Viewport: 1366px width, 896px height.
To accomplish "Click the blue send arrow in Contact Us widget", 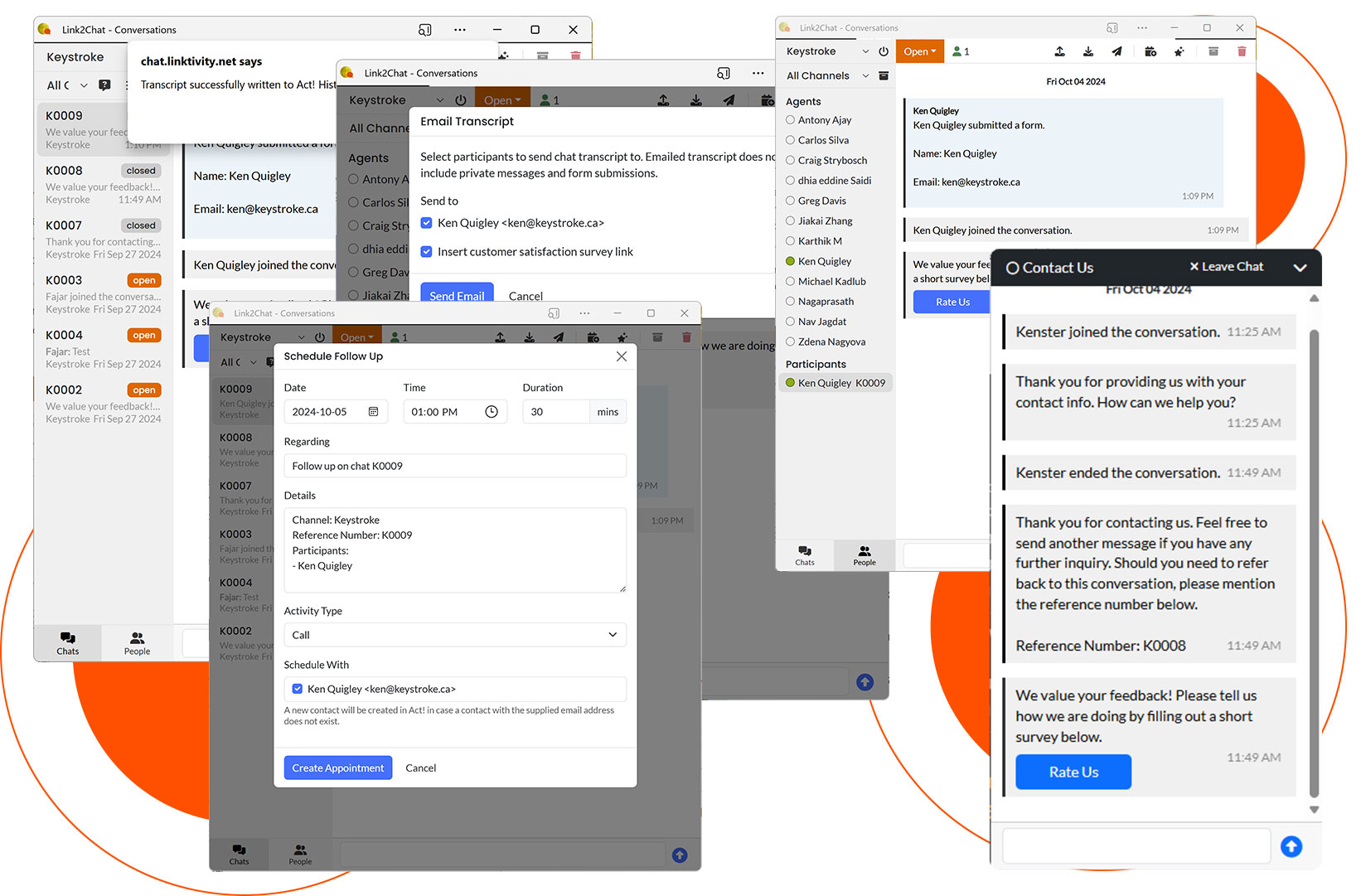I will 1291,846.
